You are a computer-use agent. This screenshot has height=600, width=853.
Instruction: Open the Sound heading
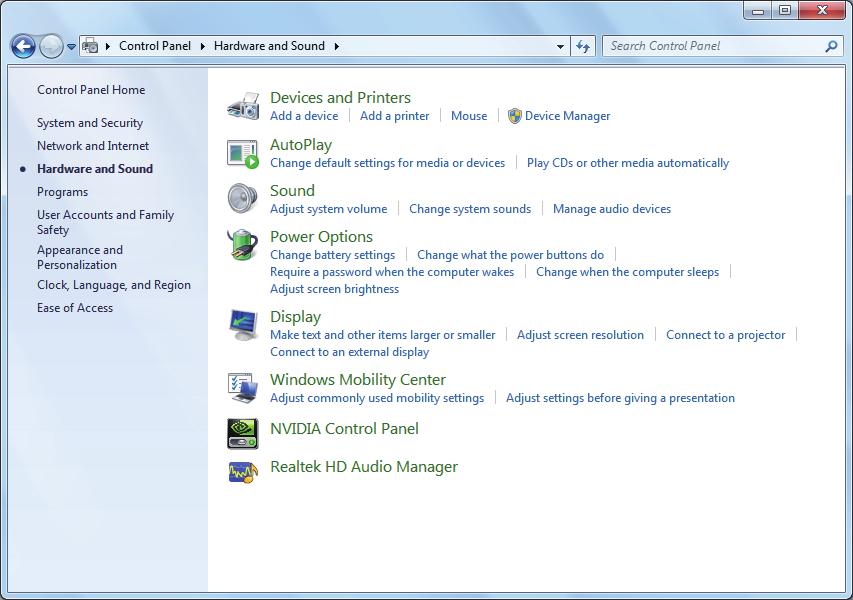292,190
